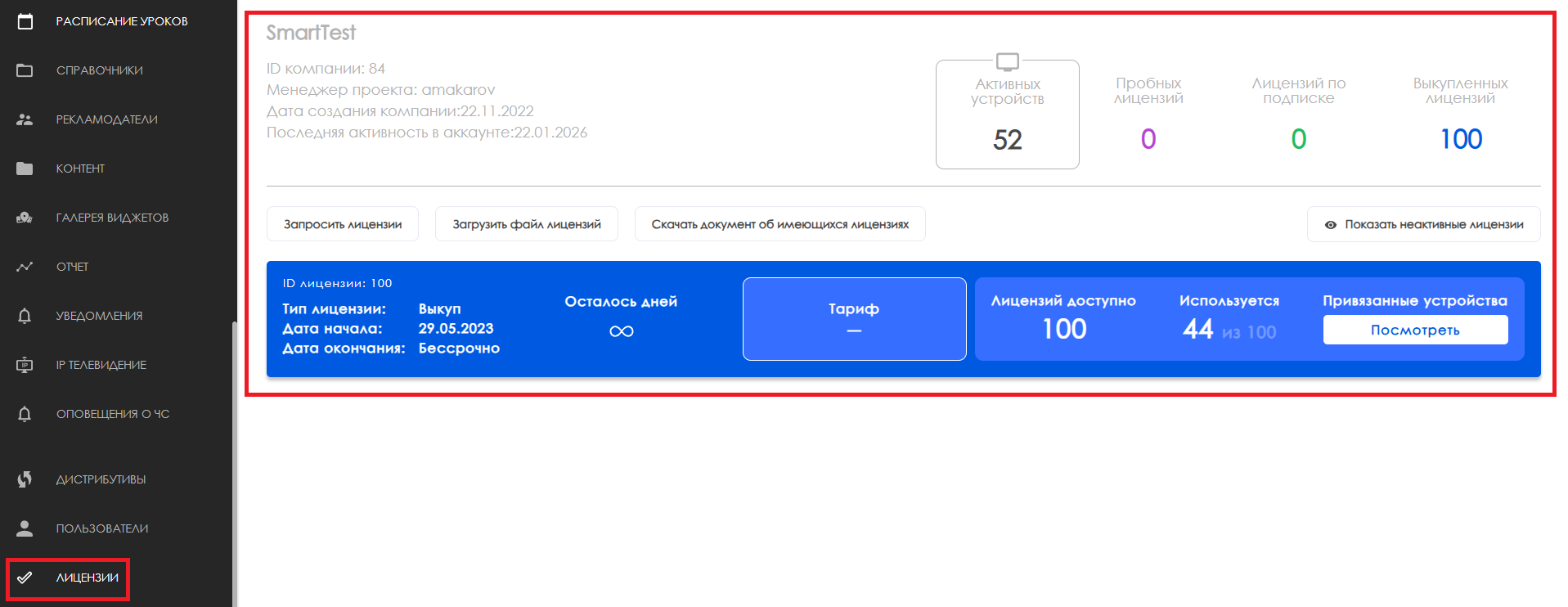The height and width of the screenshot is (607, 1568).
Task: Click the people icon for Рекламодатели
Action: [25, 119]
